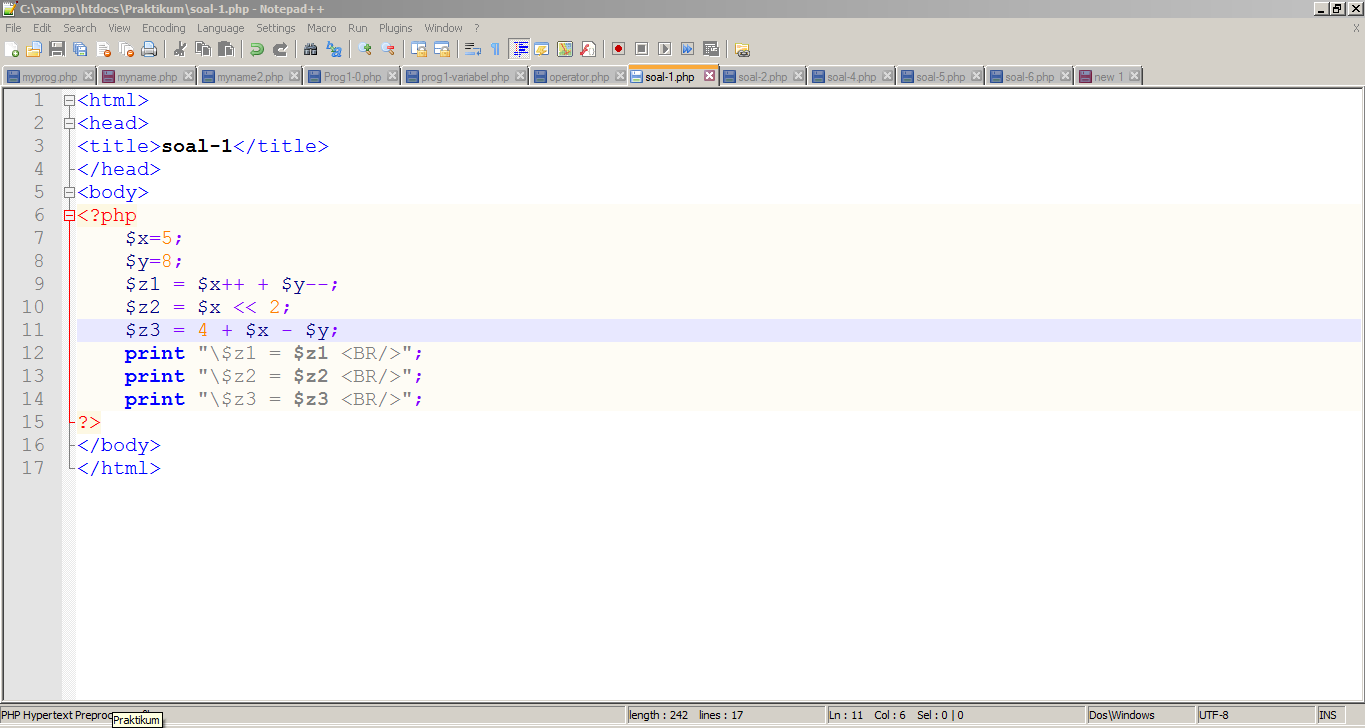Toggle INS mode in status bar

[x=1328, y=715]
